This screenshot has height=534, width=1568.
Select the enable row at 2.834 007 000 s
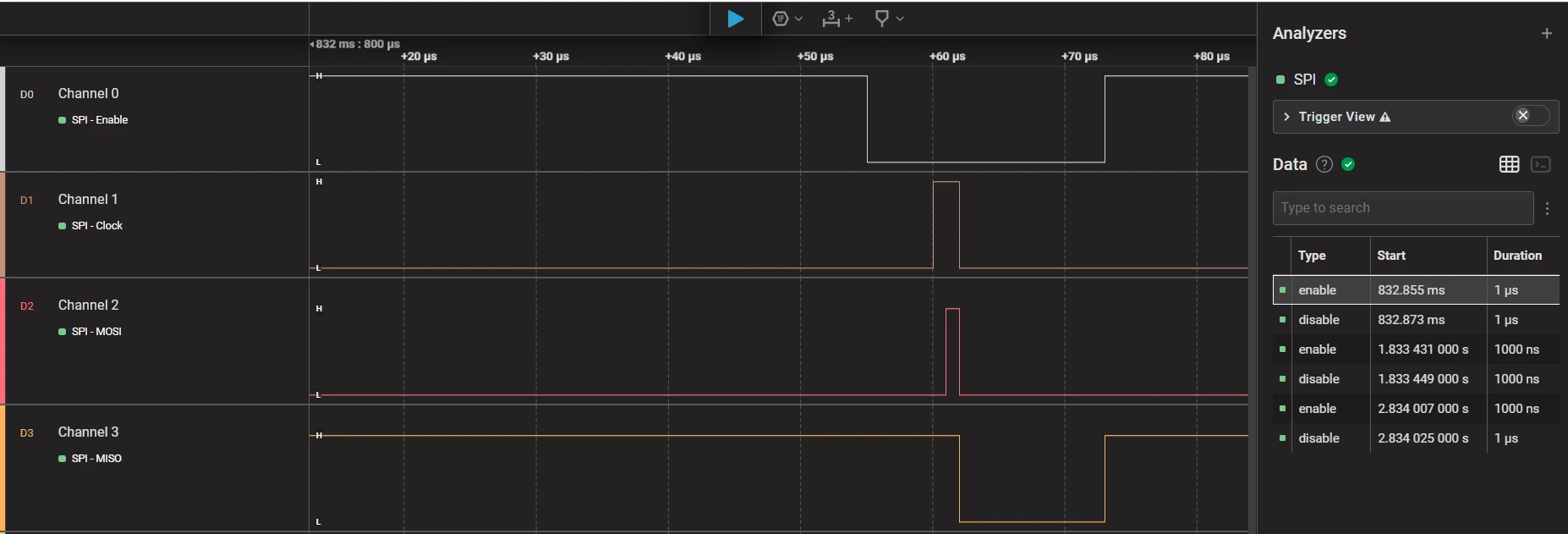[1416, 409]
